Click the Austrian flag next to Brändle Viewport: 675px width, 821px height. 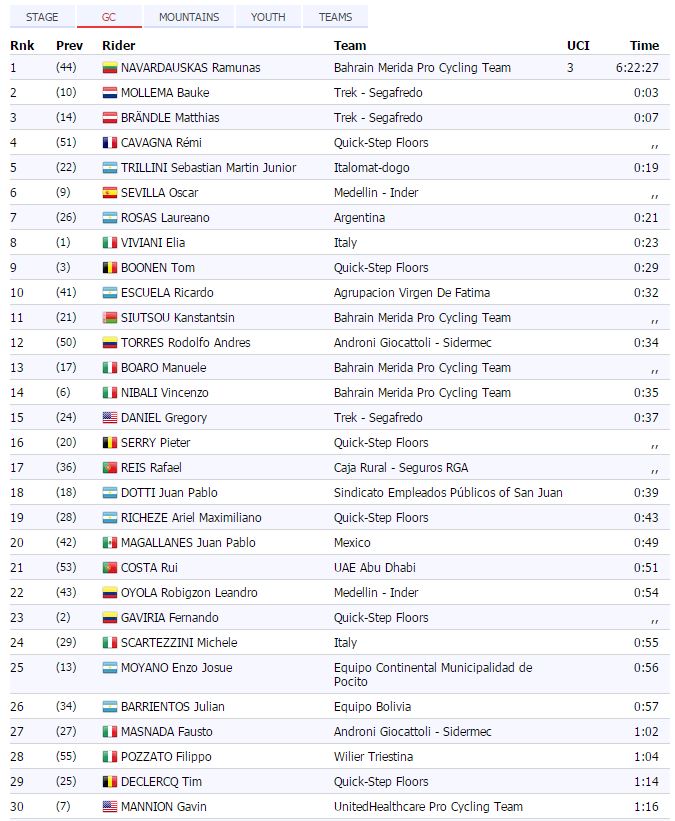[x=110, y=118]
